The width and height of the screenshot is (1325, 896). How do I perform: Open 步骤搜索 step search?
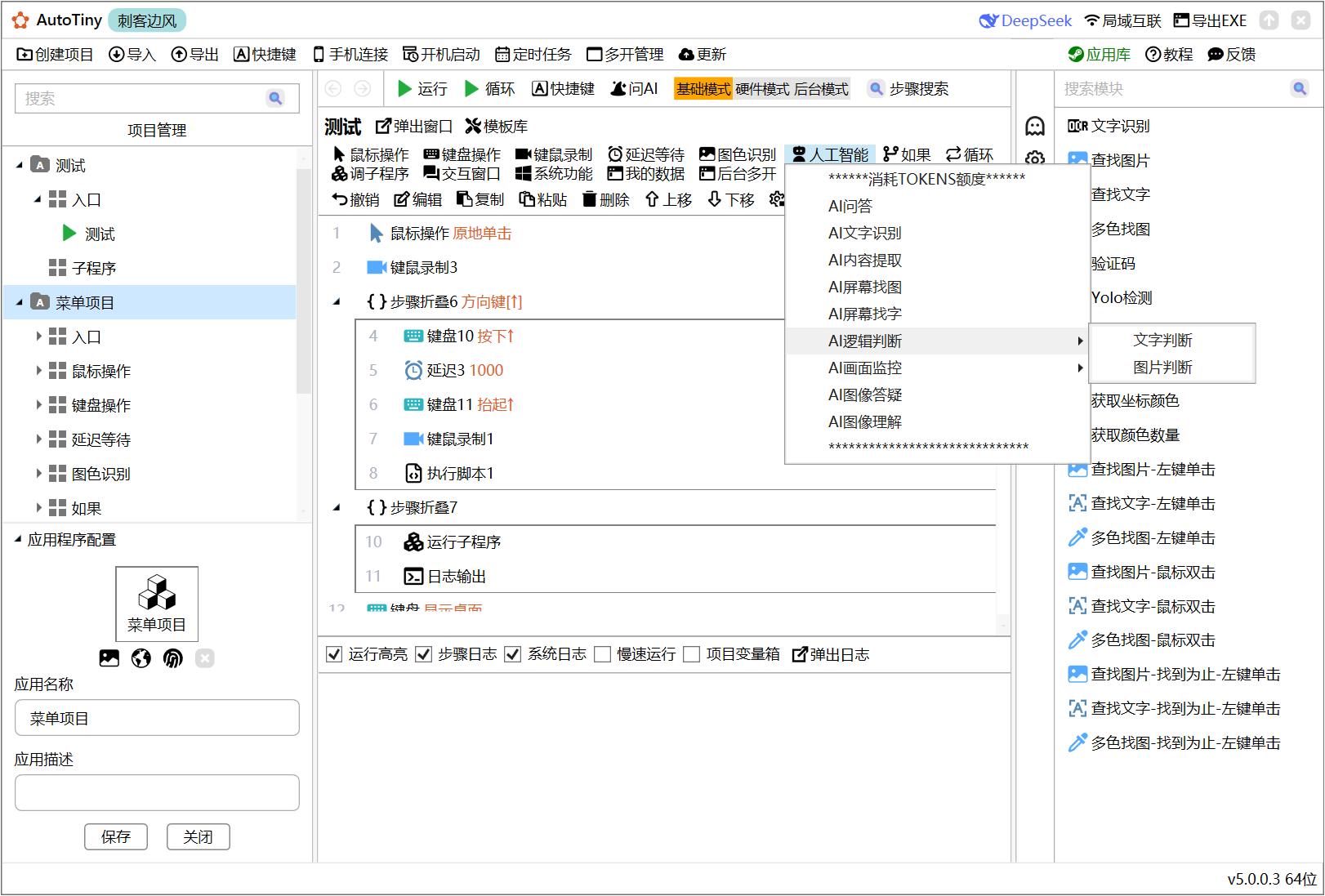click(x=908, y=89)
